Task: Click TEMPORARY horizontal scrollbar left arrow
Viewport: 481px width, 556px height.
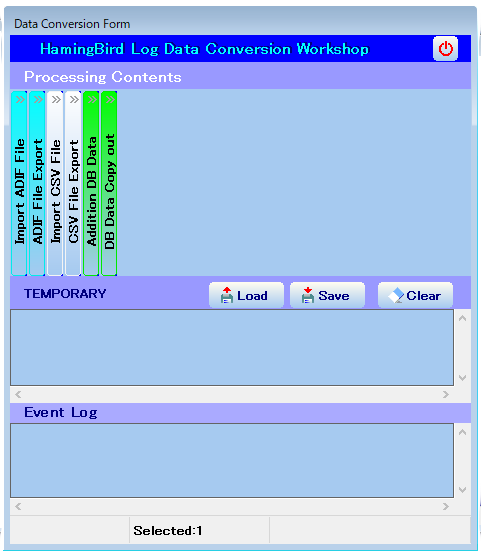Action: point(18,394)
